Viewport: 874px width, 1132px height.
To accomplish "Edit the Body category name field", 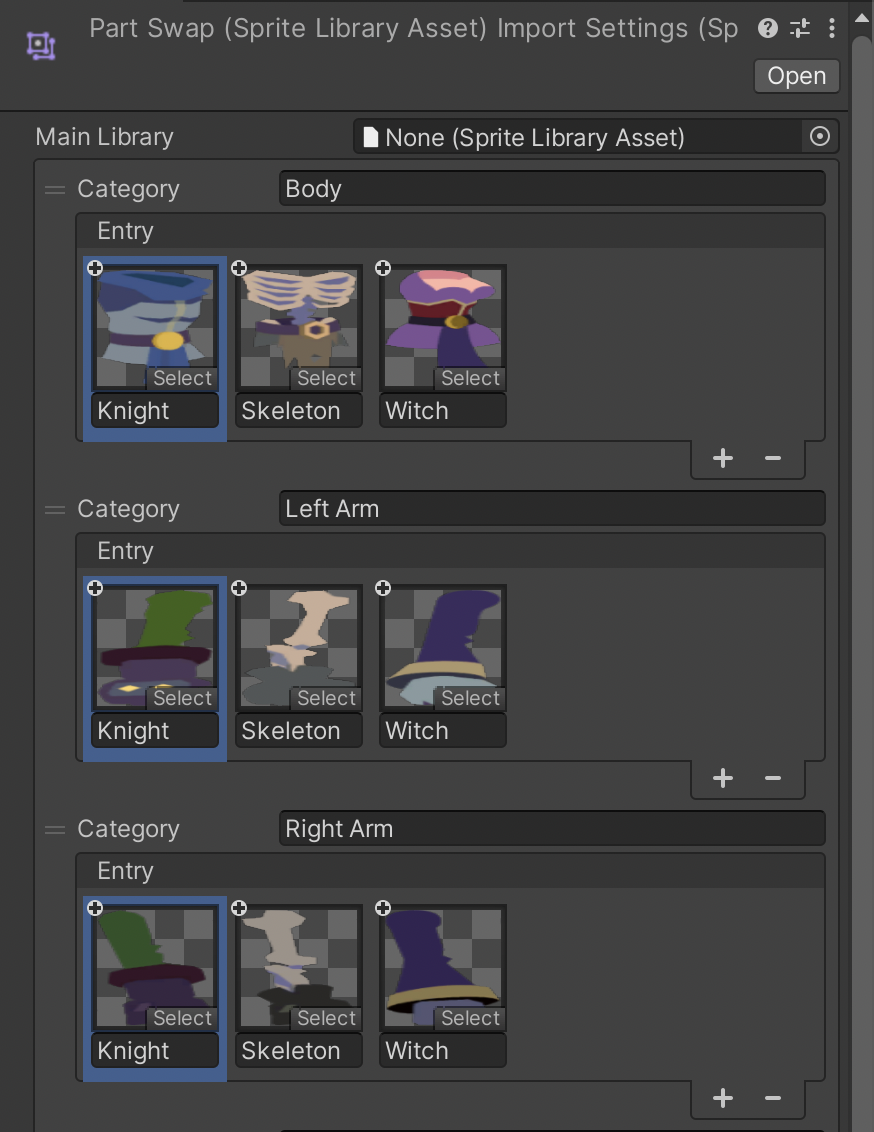I will click(x=552, y=189).
